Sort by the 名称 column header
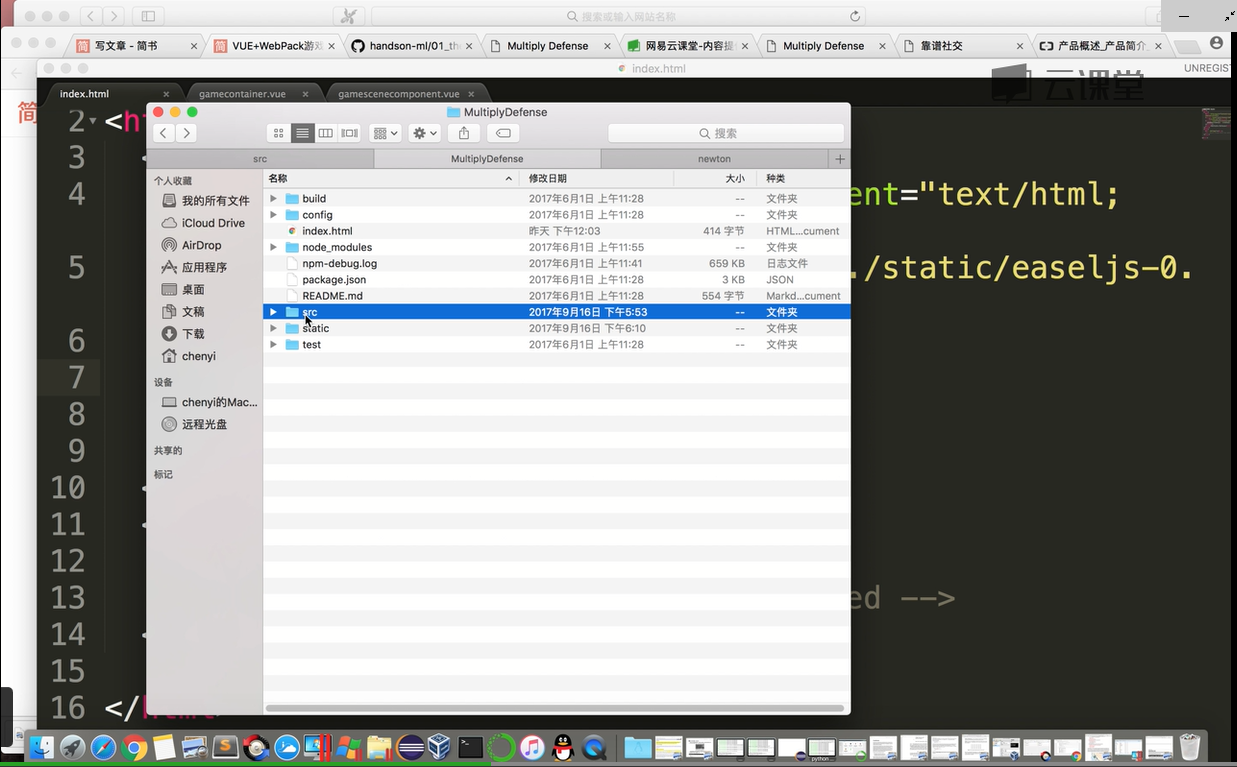The height and width of the screenshot is (767, 1237). click(x=392, y=178)
